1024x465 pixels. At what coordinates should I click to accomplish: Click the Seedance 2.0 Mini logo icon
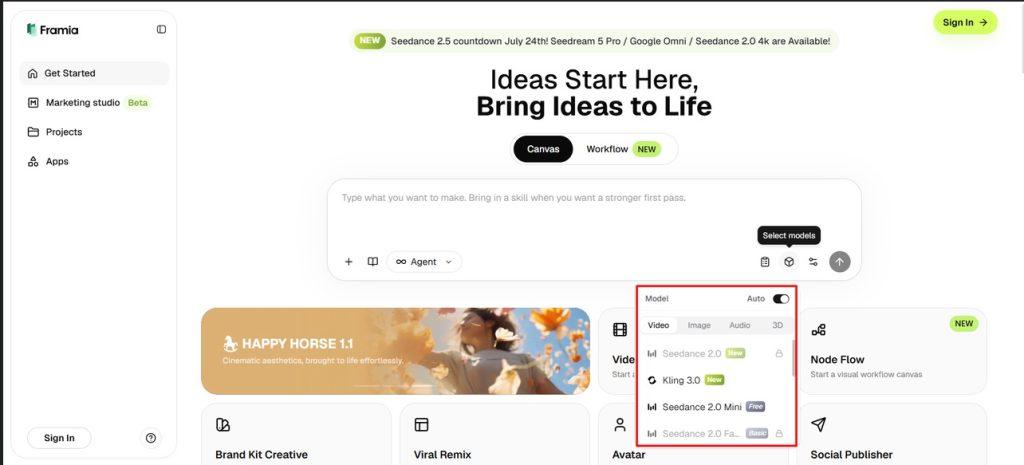coord(652,407)
